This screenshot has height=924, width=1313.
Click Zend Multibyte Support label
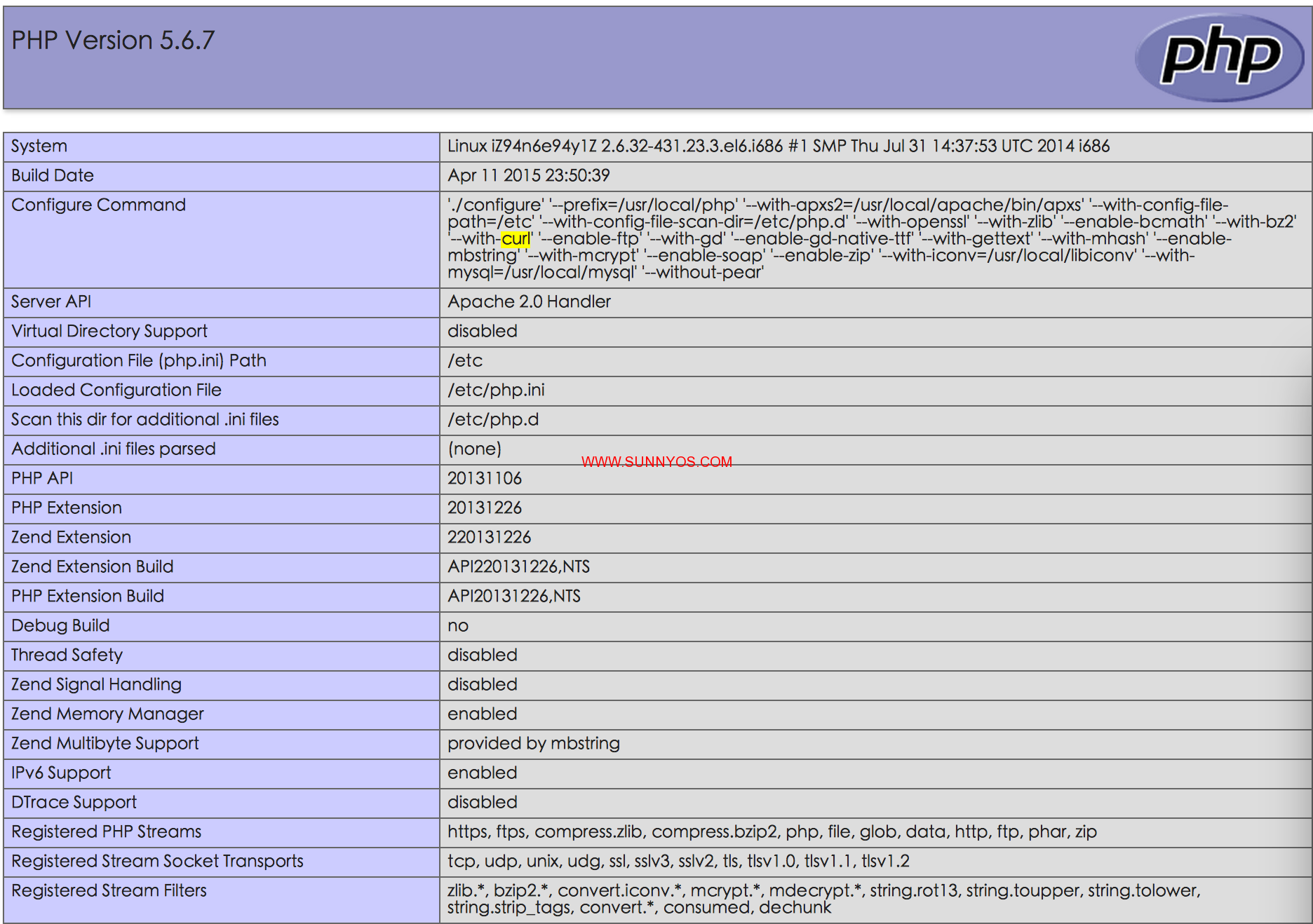105,744
